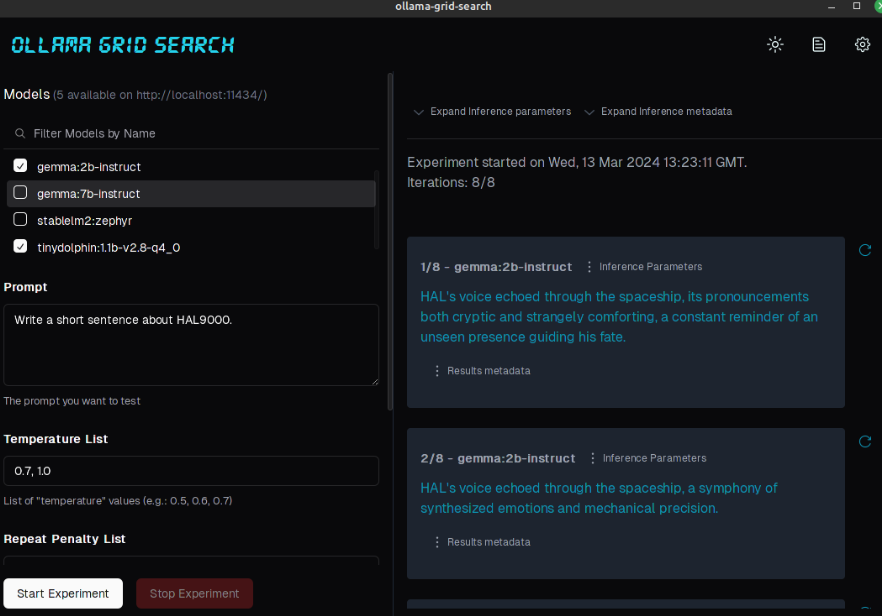Click the models list scrollbar
Screen dimensions: 882x616
click(x=376, y=209)
